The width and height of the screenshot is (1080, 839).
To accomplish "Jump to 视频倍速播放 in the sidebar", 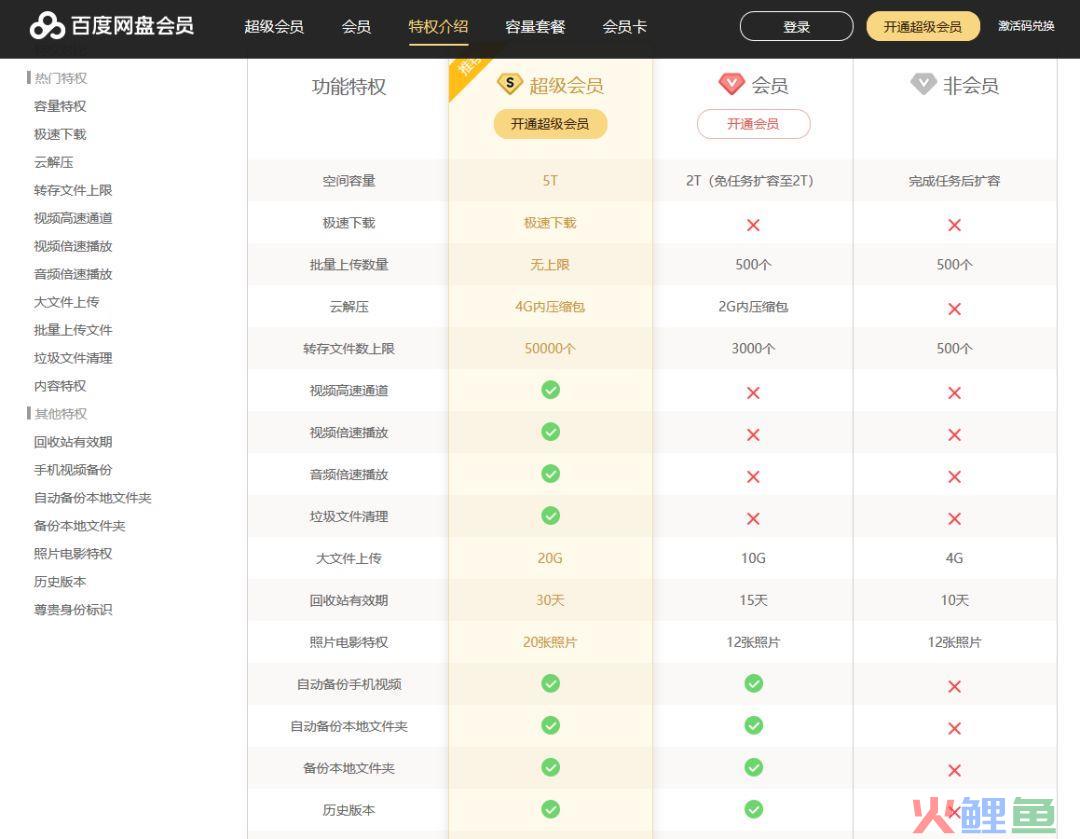I will click(73, 246).
